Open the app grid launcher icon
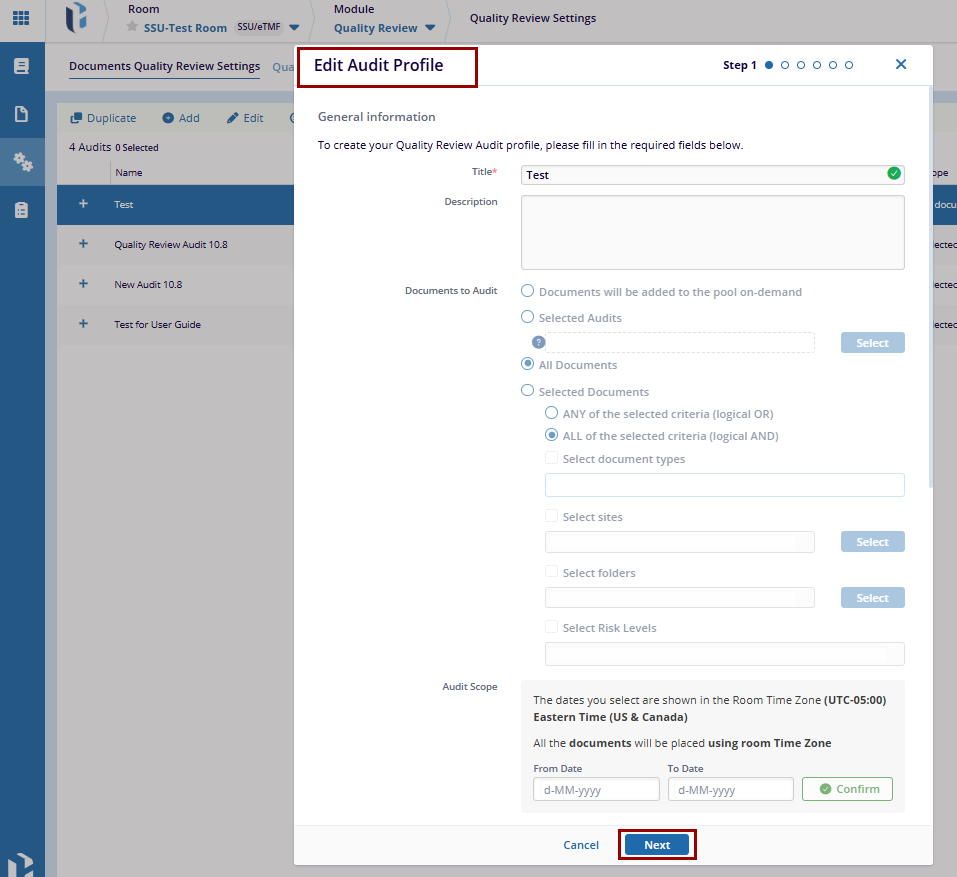 pyautogui.click(x=21, y=18)
